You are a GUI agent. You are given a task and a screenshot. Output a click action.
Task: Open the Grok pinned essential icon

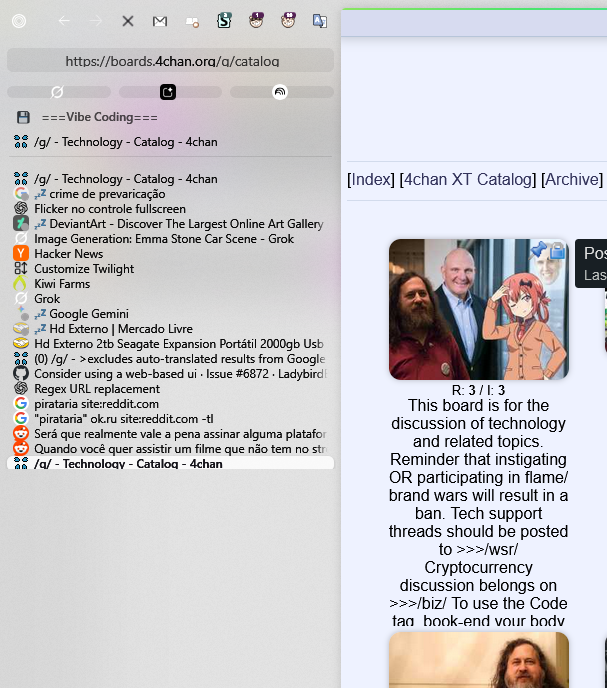(59, 92)
